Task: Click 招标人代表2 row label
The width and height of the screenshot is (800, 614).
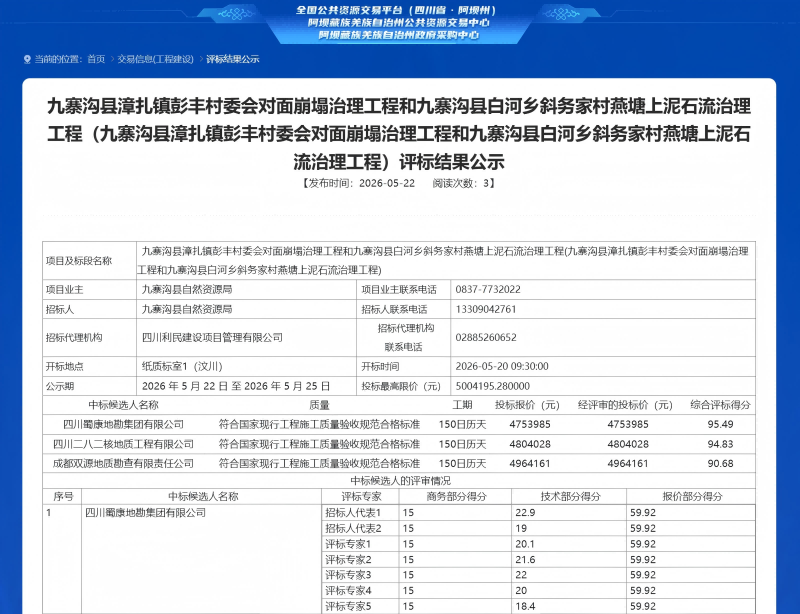Action: (353, 528)
